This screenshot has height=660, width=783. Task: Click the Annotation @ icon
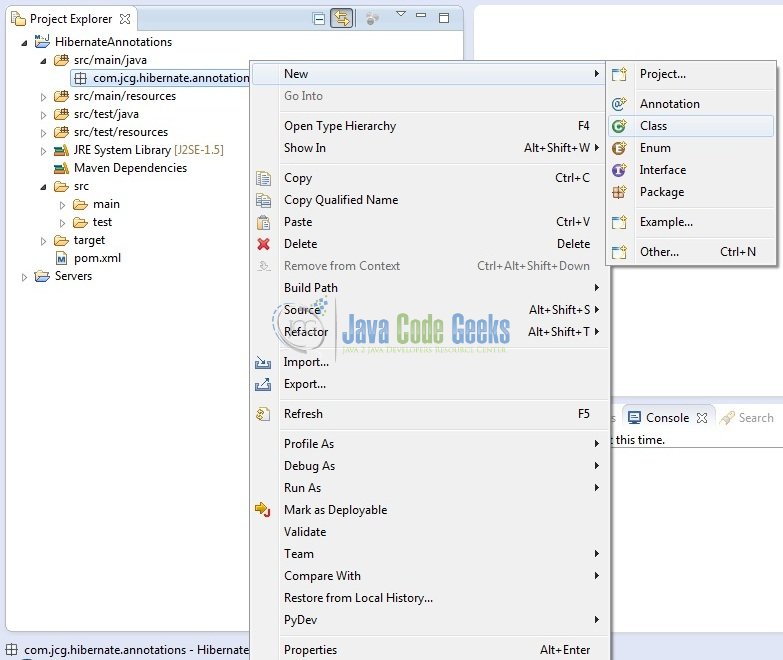pyautogui.click(x=619, y=104)
